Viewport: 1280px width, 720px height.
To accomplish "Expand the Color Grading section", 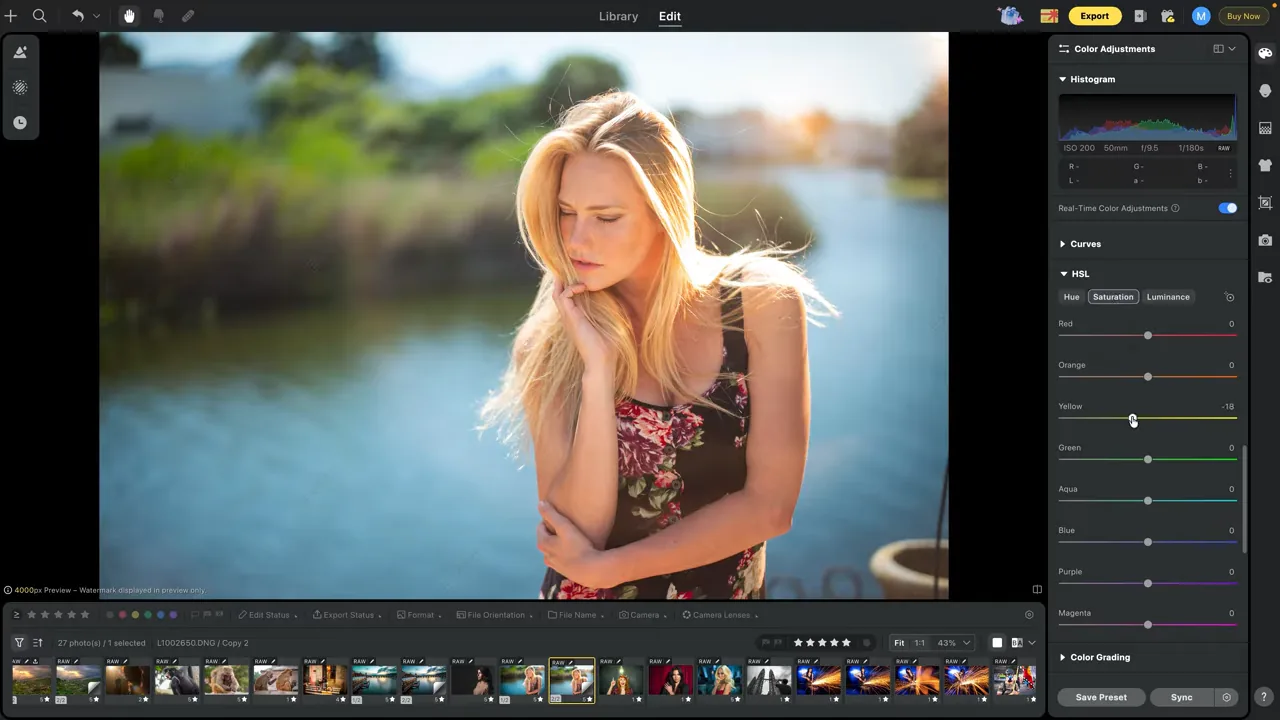I will coord(1063,657).
